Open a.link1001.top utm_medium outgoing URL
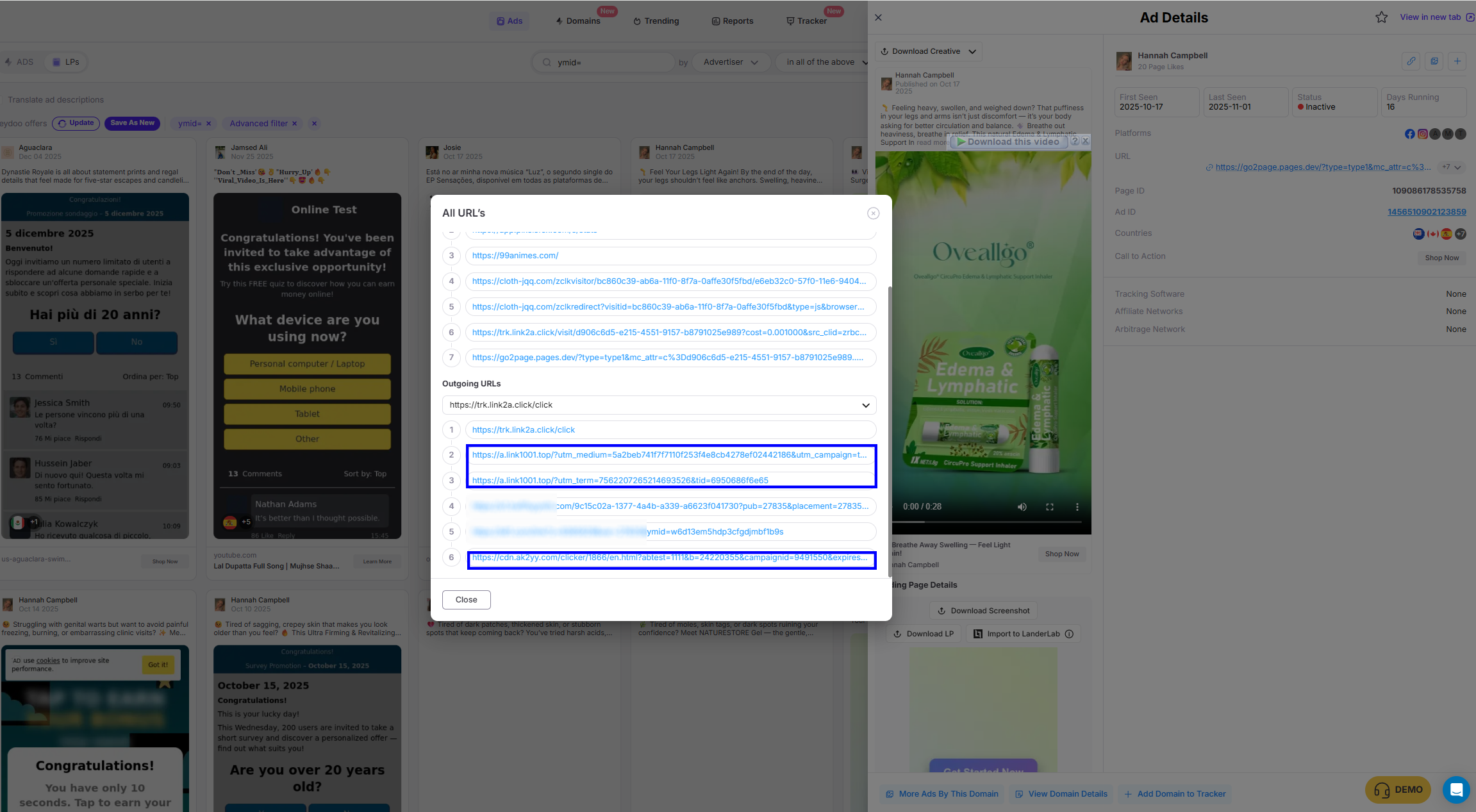This screenshot has height=812, width=1476. point(670,455)
